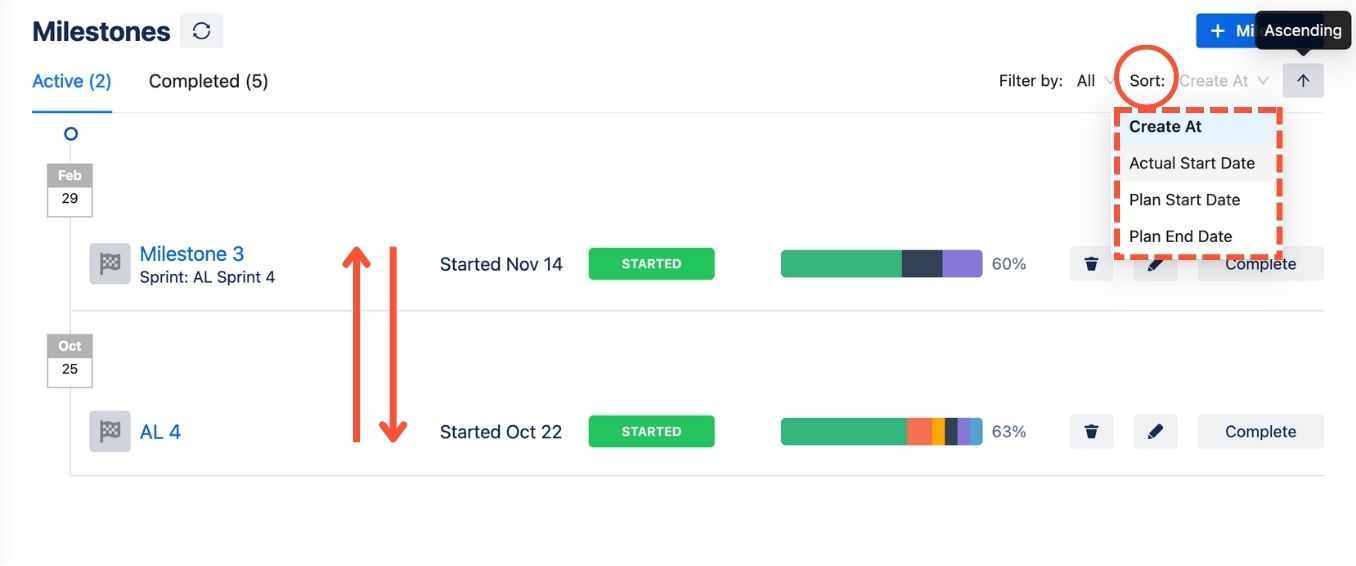The width and height of the screenshot is (1356, 566).
Task: Click the timeline start circle marker
Action: [70, 133]
